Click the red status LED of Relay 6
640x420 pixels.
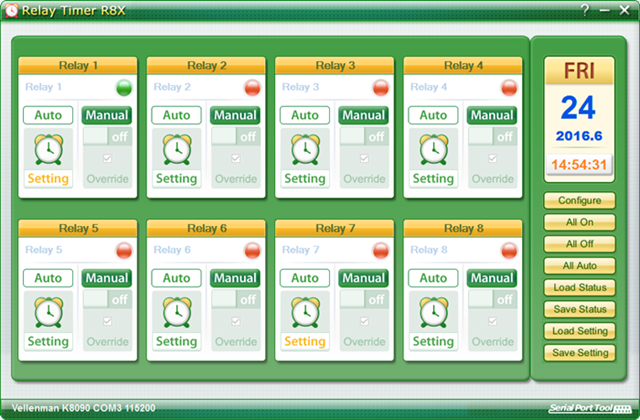252,251
